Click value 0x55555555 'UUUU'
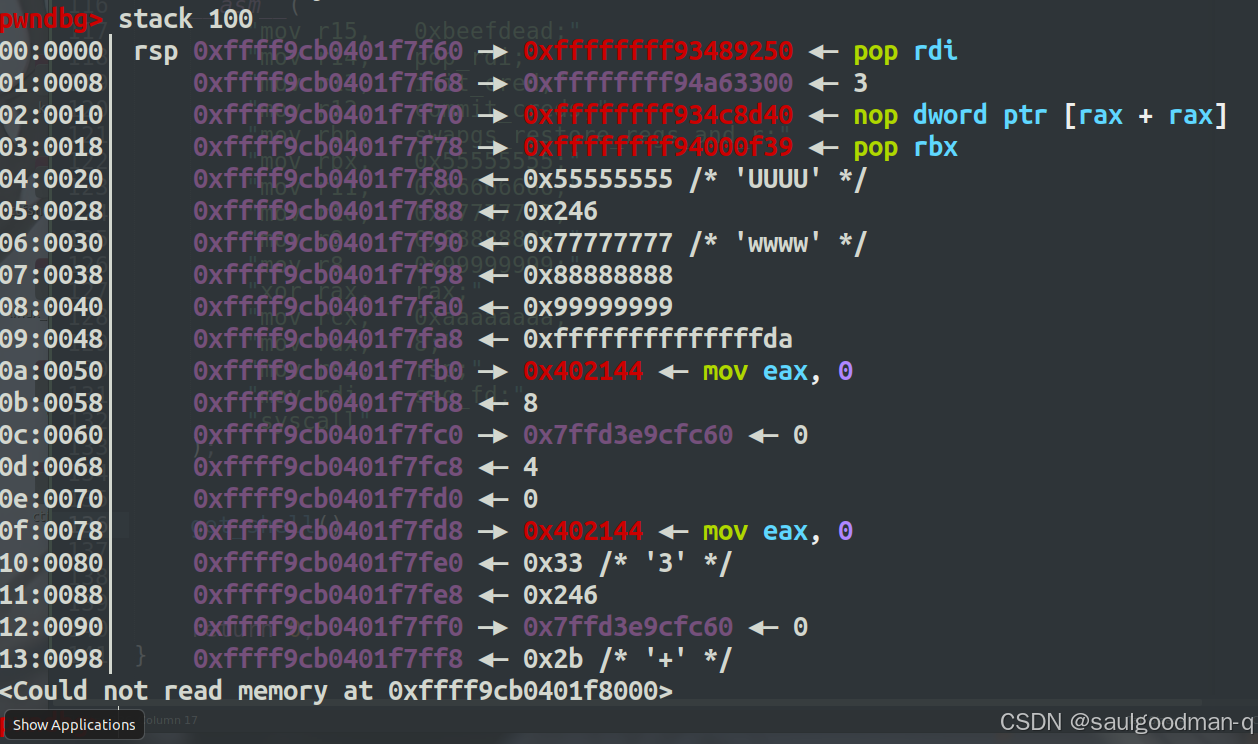The image size is (1258, 744). [x=695, y=179]
